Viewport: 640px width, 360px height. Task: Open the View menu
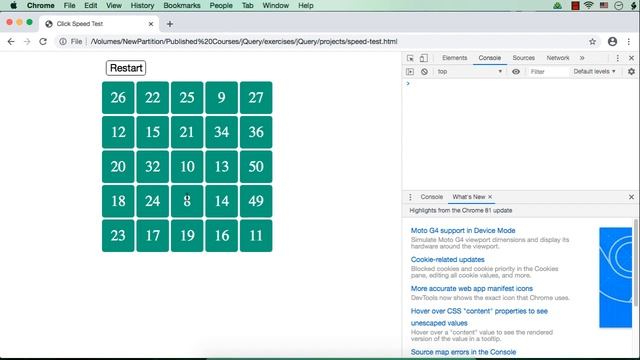tap(113, 5)
